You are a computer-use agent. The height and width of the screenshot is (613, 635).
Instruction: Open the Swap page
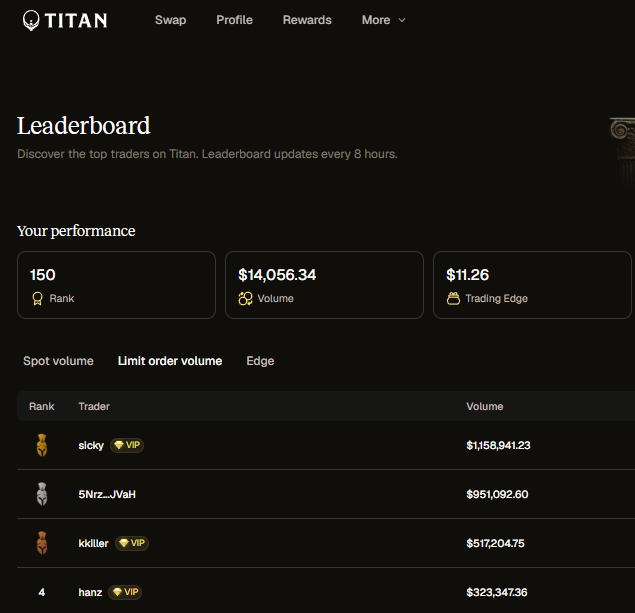click(170, 20)
